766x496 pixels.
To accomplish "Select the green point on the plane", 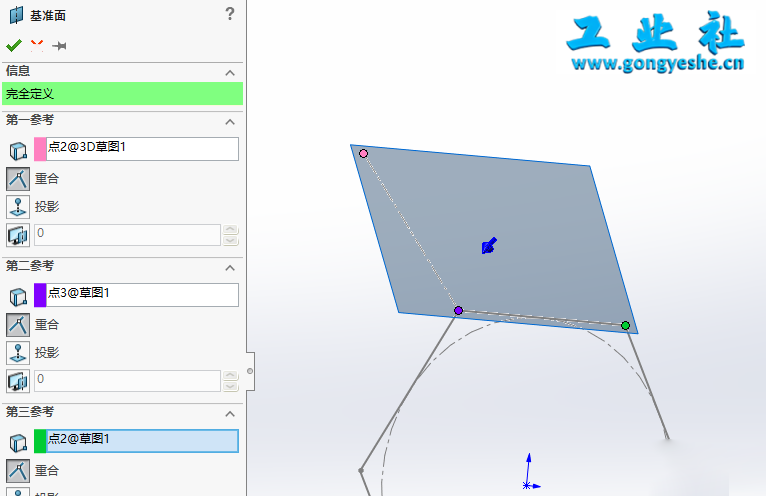I will coord(625,325).
